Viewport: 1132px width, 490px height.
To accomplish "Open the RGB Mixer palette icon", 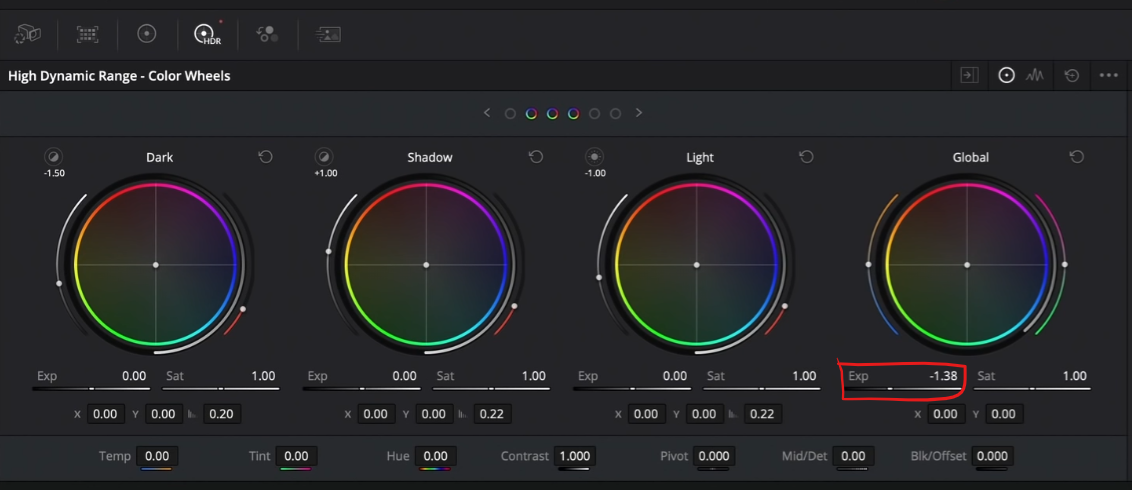I will [267, 34].
